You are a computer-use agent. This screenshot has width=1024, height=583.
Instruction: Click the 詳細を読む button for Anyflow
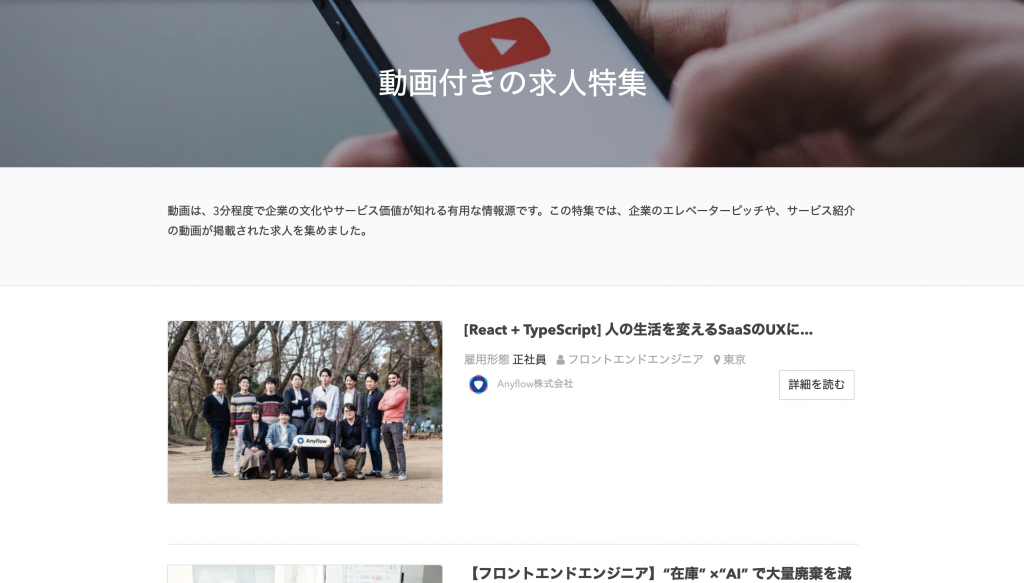coord(816,385)
